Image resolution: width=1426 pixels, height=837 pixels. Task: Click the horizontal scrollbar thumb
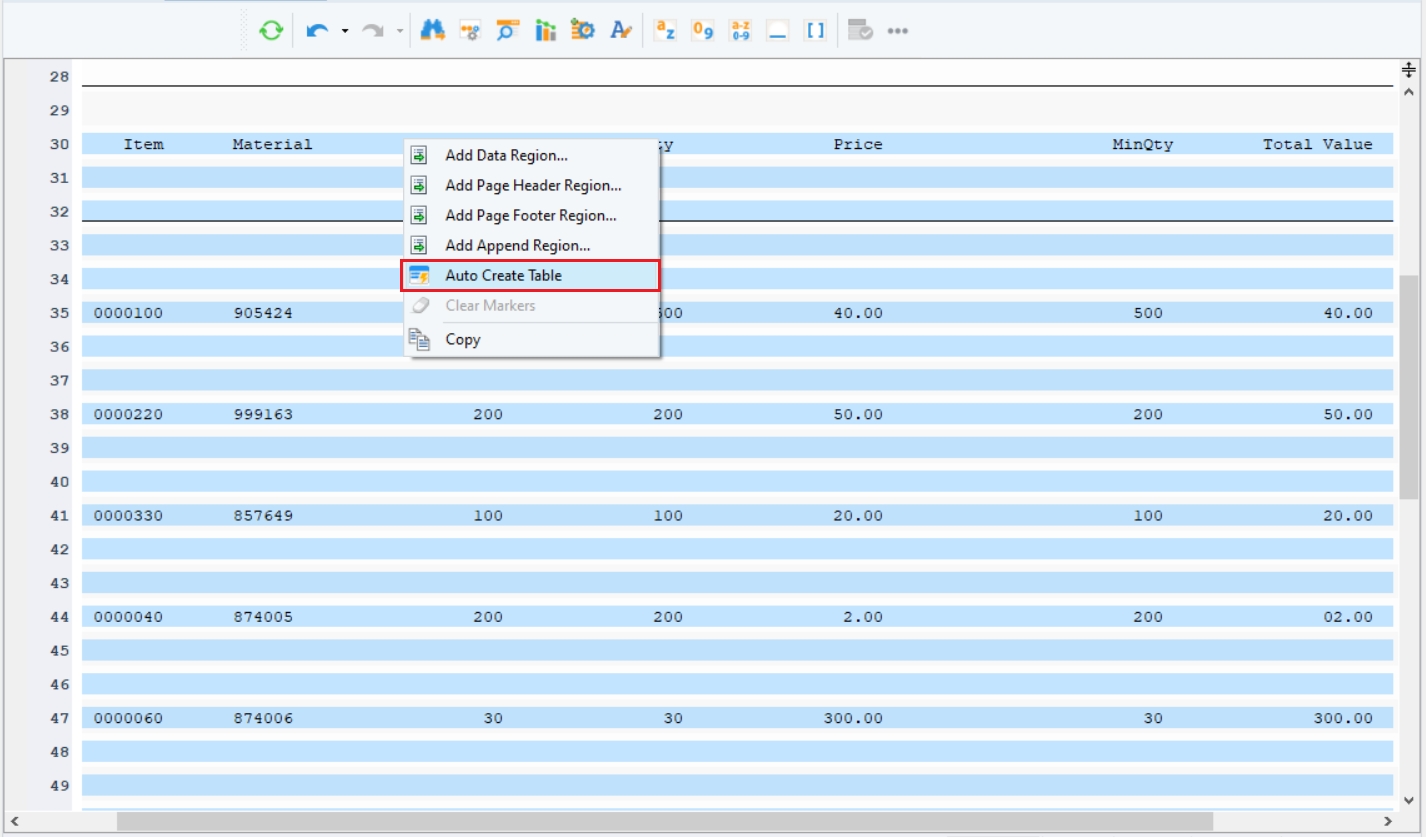[664, 821]
